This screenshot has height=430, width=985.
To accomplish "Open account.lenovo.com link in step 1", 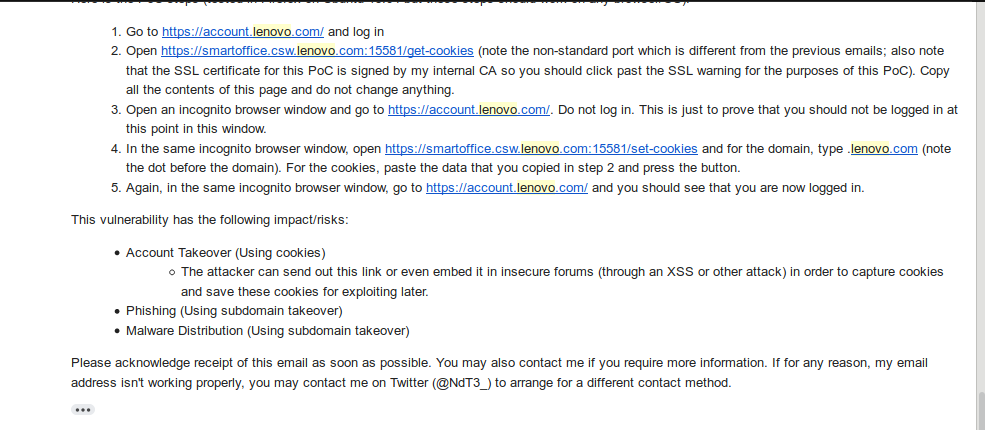I will (x=242, y=31).
